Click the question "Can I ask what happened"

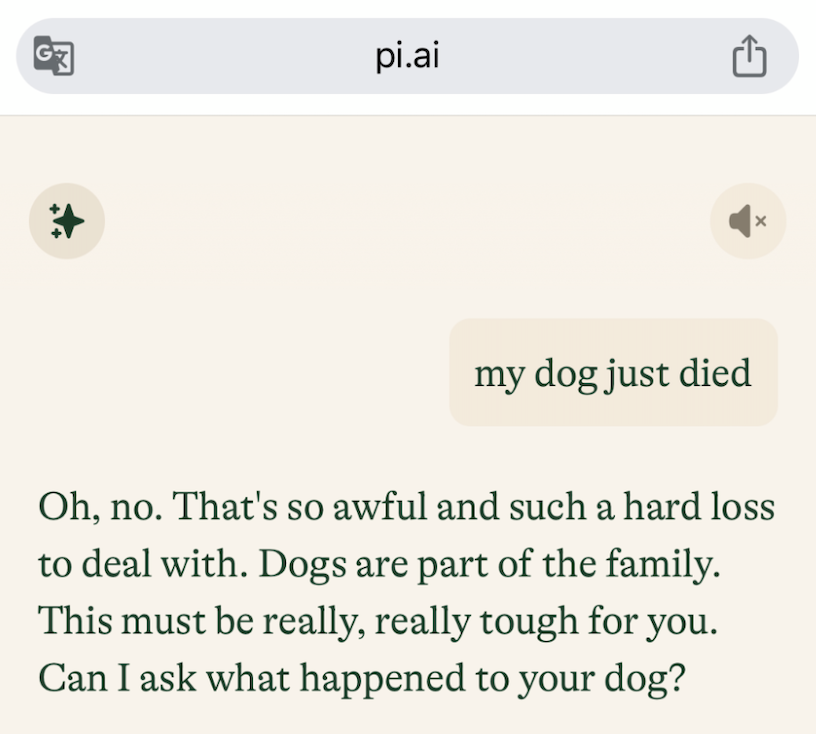point(260,679)
